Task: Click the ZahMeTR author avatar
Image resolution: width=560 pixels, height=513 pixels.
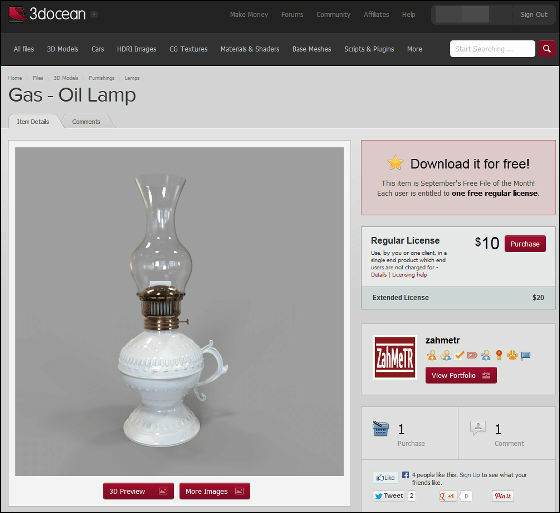Action: tap(395, 358)
